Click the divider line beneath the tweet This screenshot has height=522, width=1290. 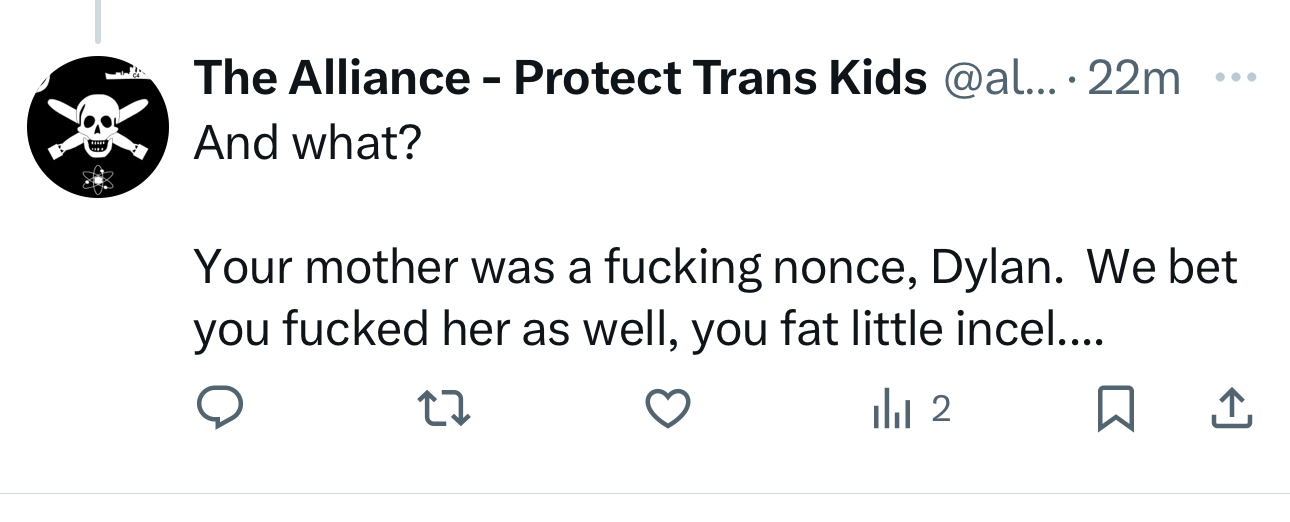tap(645, 493)
